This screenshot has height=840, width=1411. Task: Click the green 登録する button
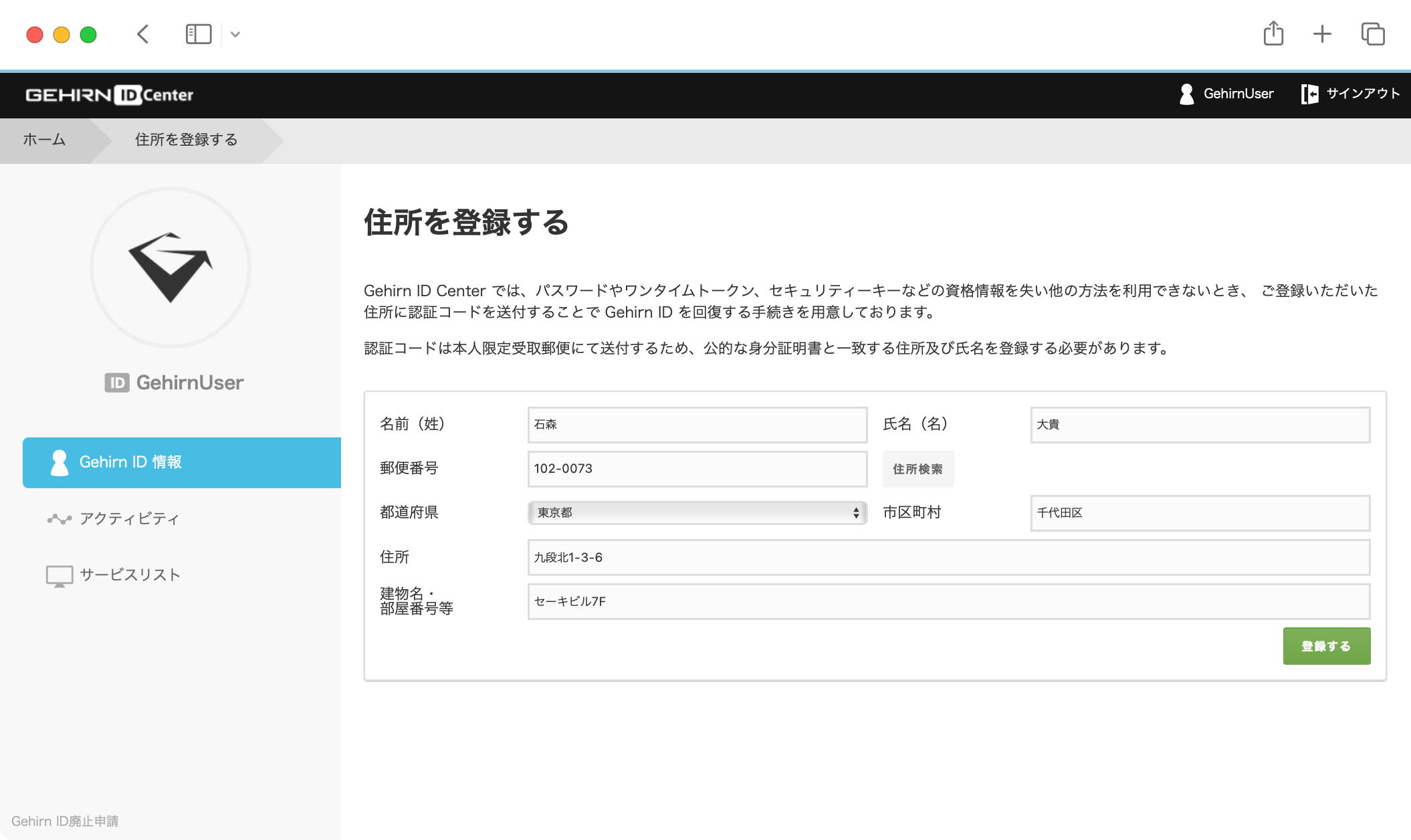click(x=1326, y=646)
